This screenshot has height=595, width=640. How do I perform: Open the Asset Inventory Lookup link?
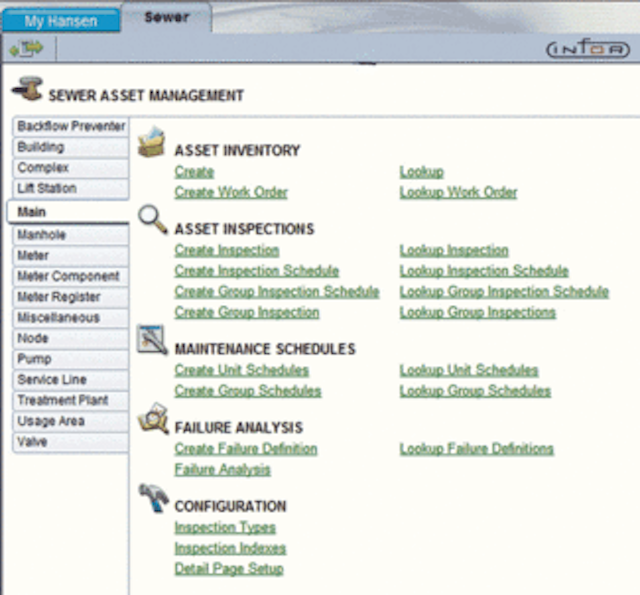click(422, 172)
